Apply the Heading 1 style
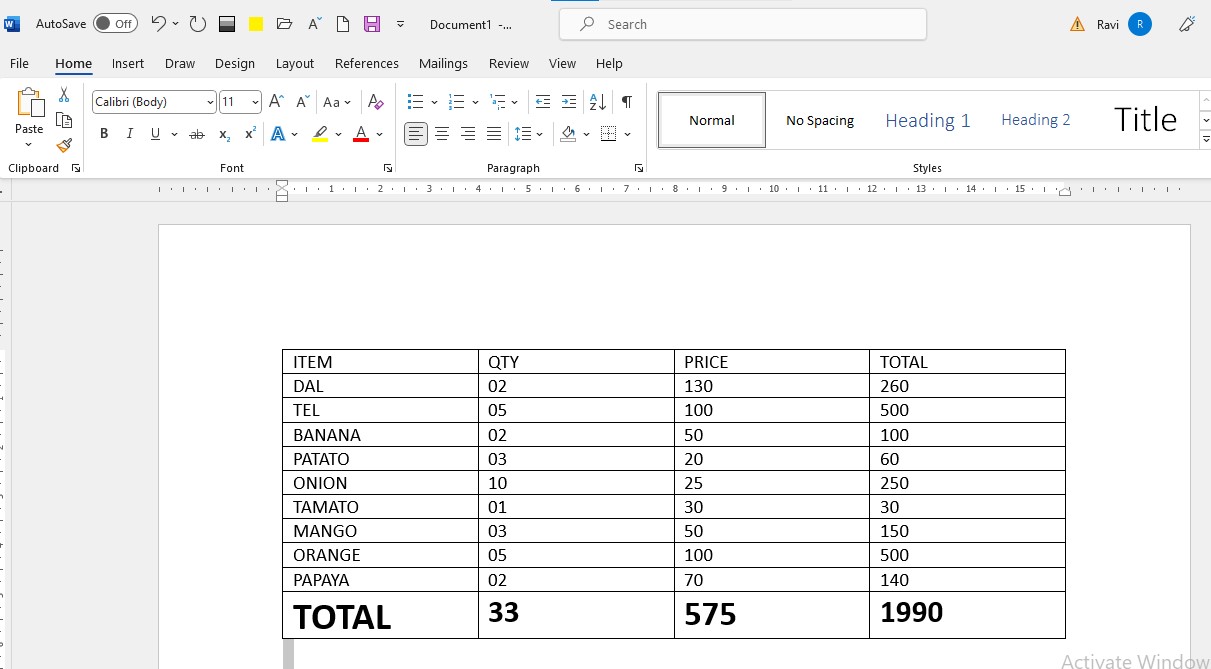Screen dimensions: 1211x669 [x=927, y=120]
